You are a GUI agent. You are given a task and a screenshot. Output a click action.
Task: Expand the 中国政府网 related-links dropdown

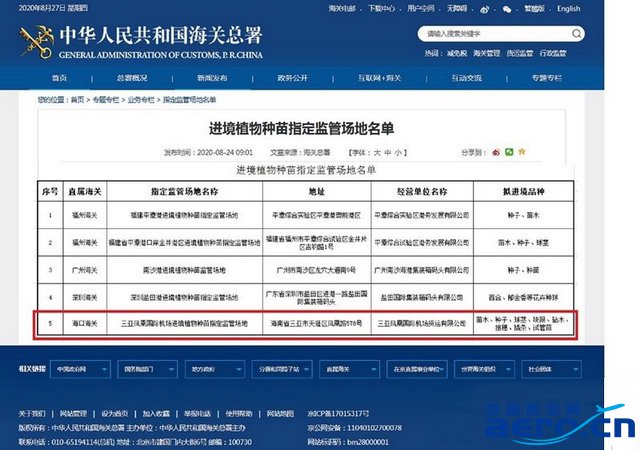point(80,369)
